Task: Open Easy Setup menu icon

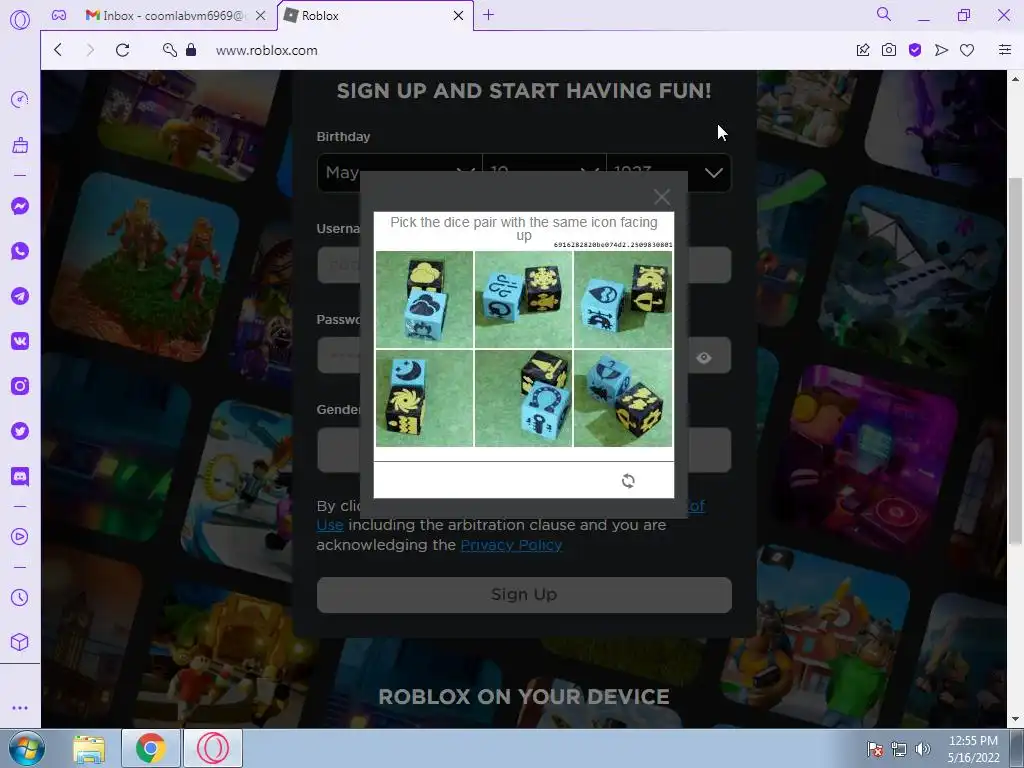Action: tap(1005, 50)
